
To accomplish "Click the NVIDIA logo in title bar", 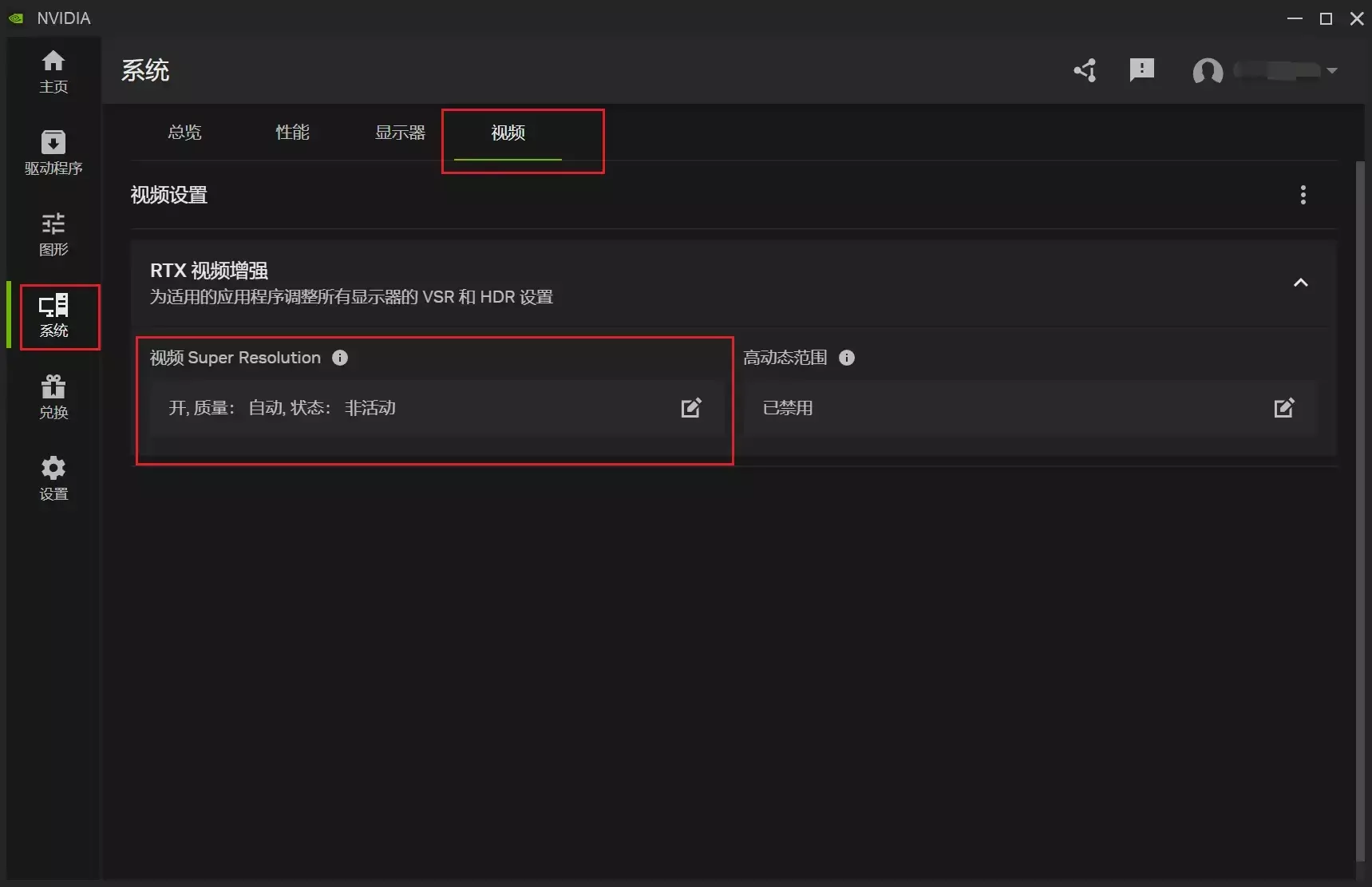I will [16, 18].
